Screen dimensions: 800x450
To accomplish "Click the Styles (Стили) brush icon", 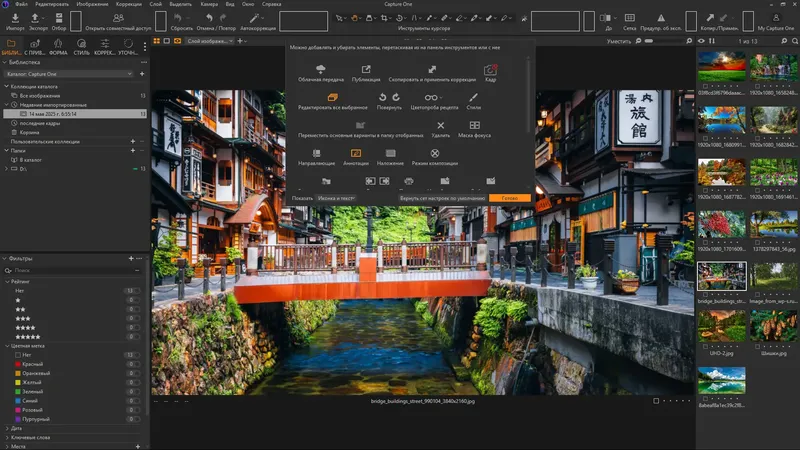I will pyautogui.click(x=474, y=97).
